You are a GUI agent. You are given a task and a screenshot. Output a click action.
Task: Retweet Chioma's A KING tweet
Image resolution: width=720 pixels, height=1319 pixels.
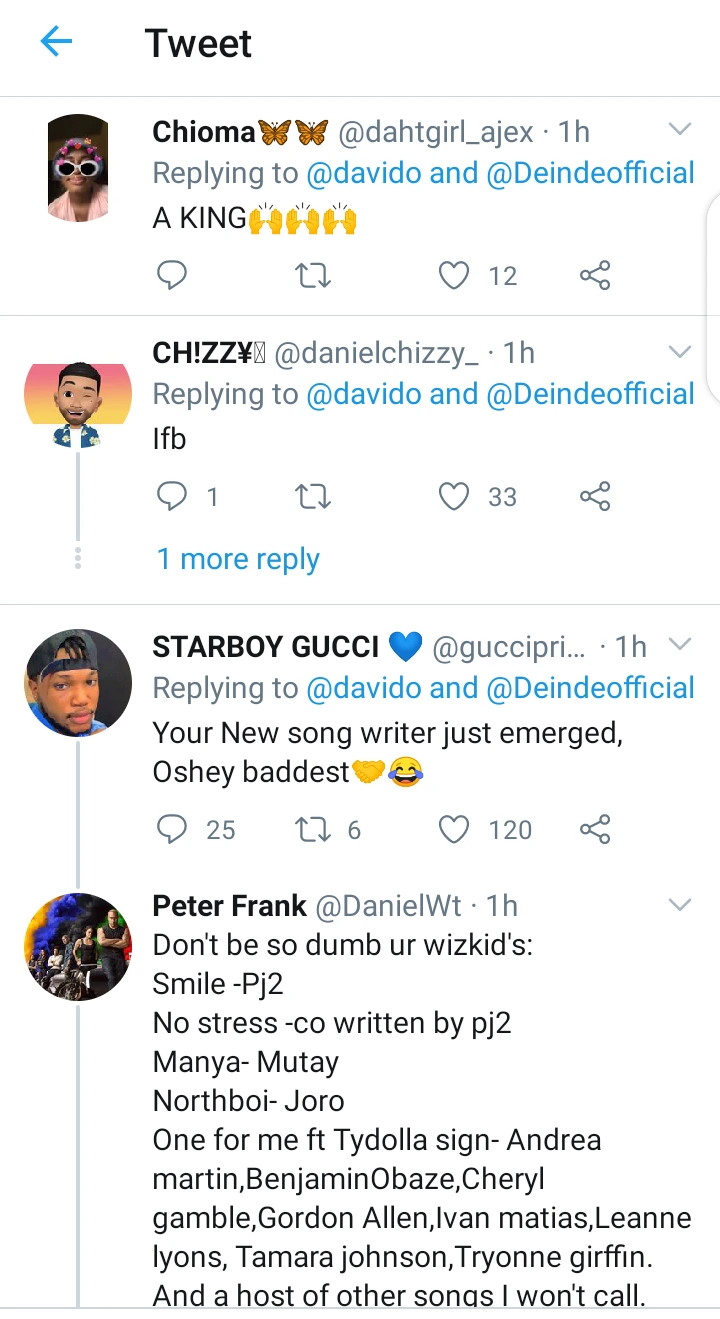(x=314, y=275)
